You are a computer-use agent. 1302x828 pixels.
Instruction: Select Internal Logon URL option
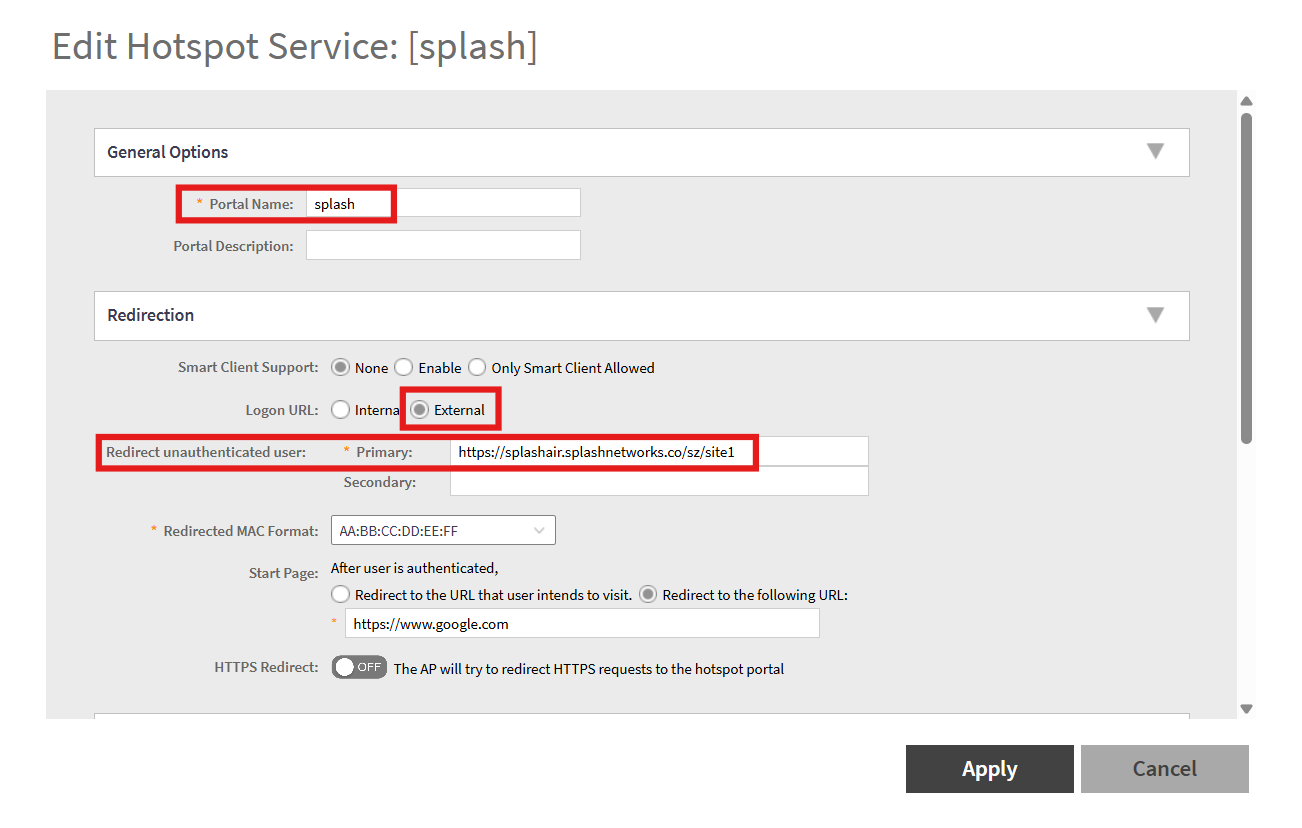pyautogui.click(x=340, y=410)
